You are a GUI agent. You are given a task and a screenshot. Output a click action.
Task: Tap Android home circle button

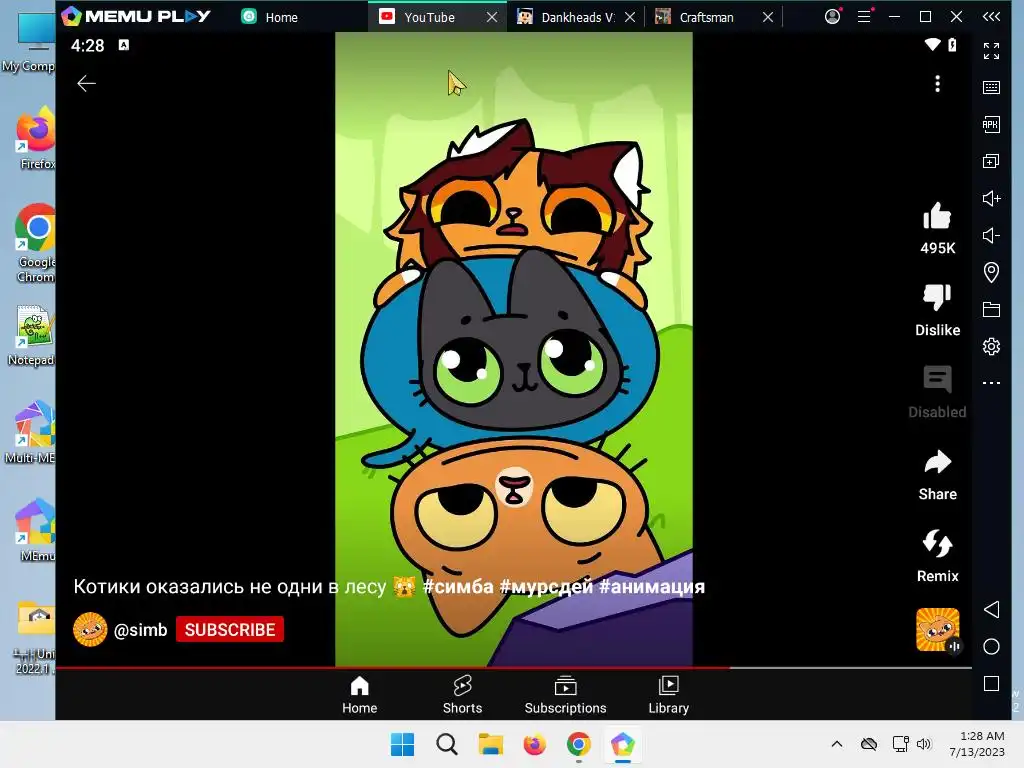[991, 647]
